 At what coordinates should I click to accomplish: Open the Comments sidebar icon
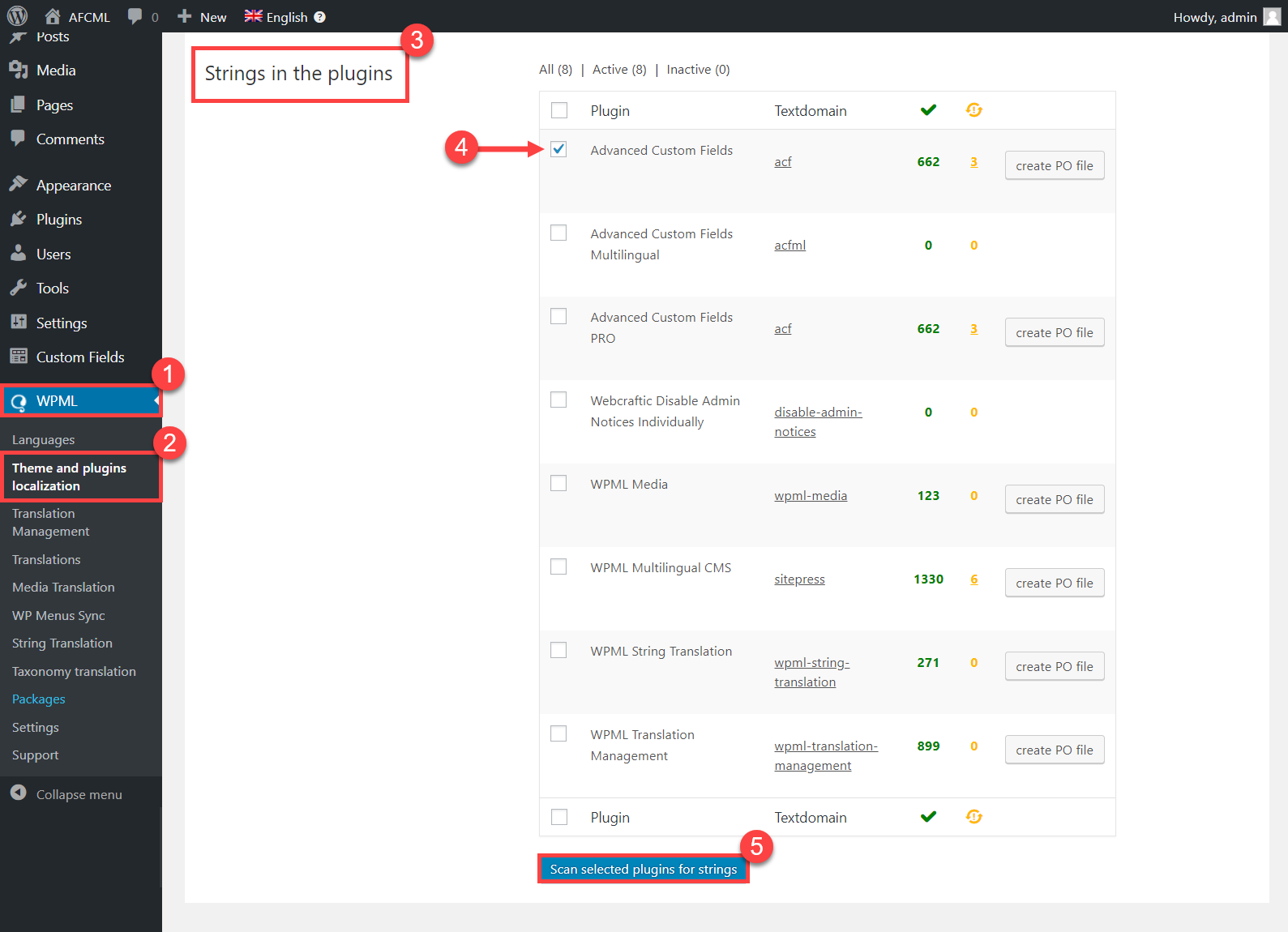pyautogui.click(x=18, y=139)
